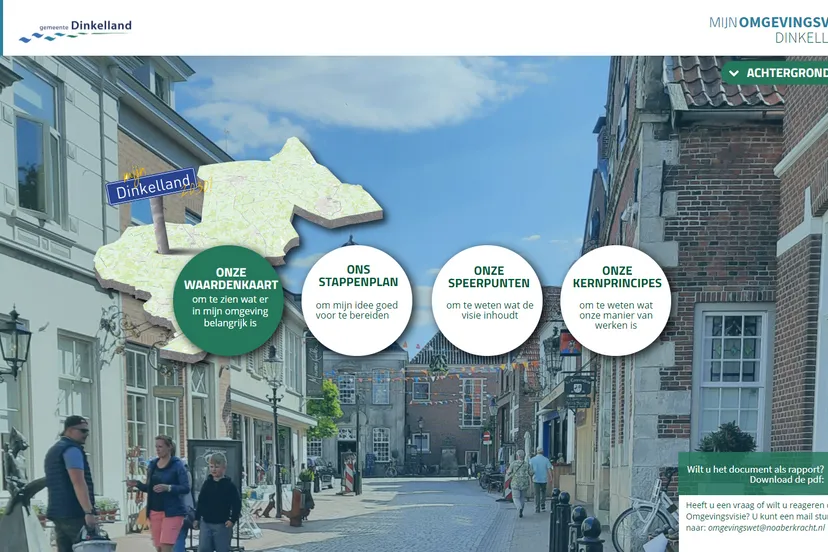Click the omgevingswet@noaberkracht.nl email link
828x552 pixels.
pyautogui.click(x=766, y=528)
